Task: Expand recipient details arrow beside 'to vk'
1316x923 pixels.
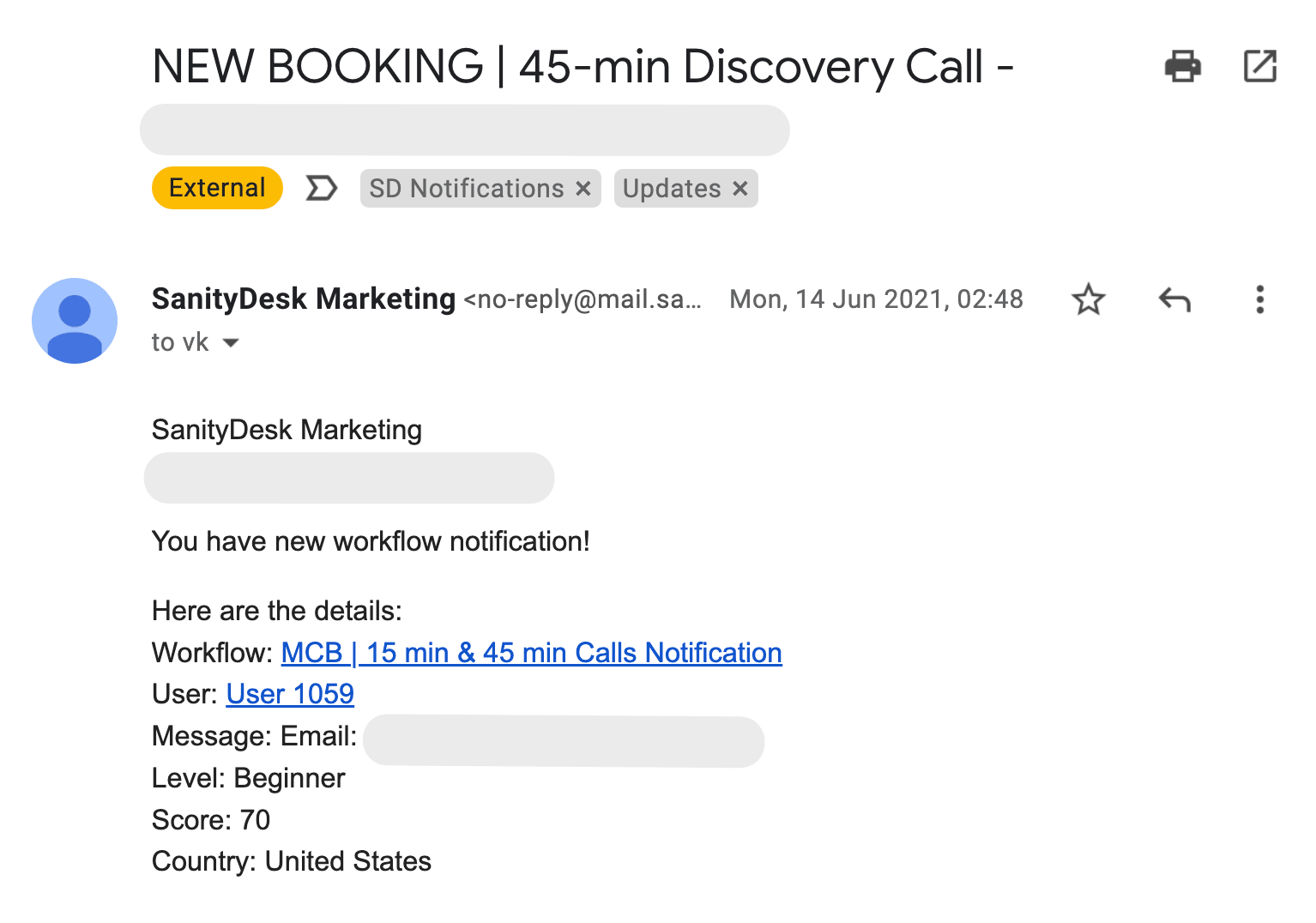Action: (x=230, y=343)
